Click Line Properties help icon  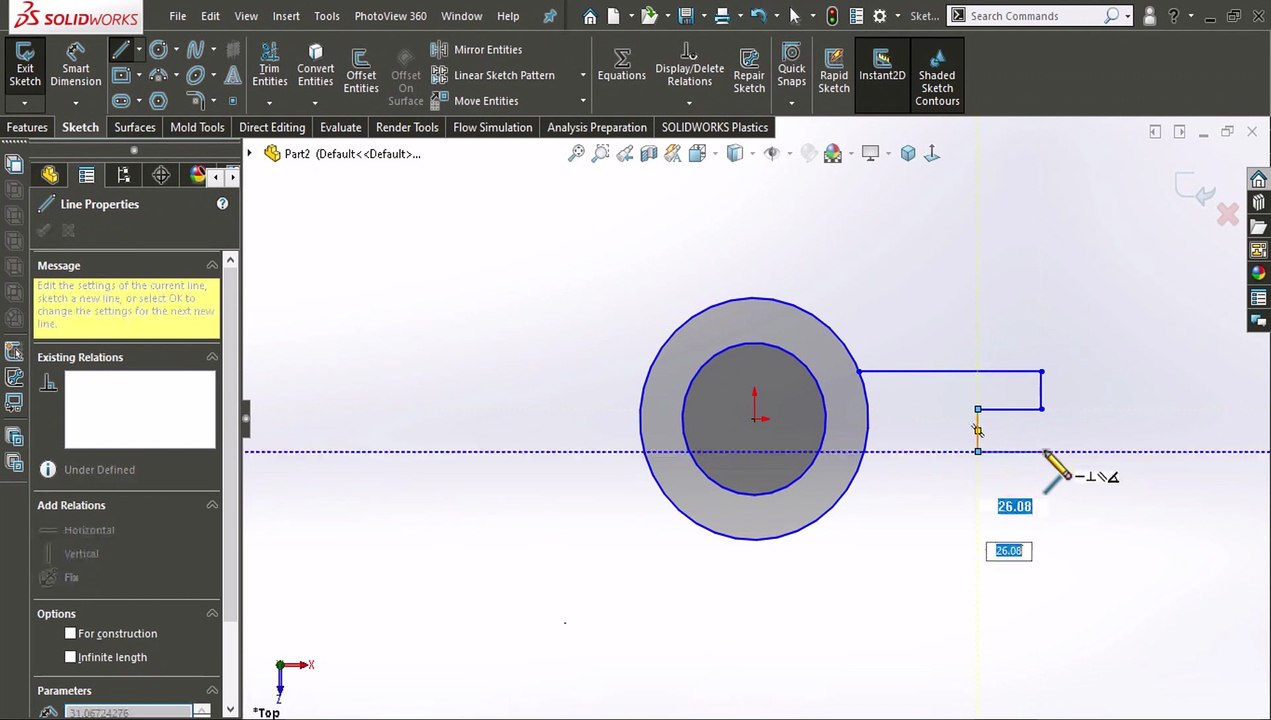222,204
